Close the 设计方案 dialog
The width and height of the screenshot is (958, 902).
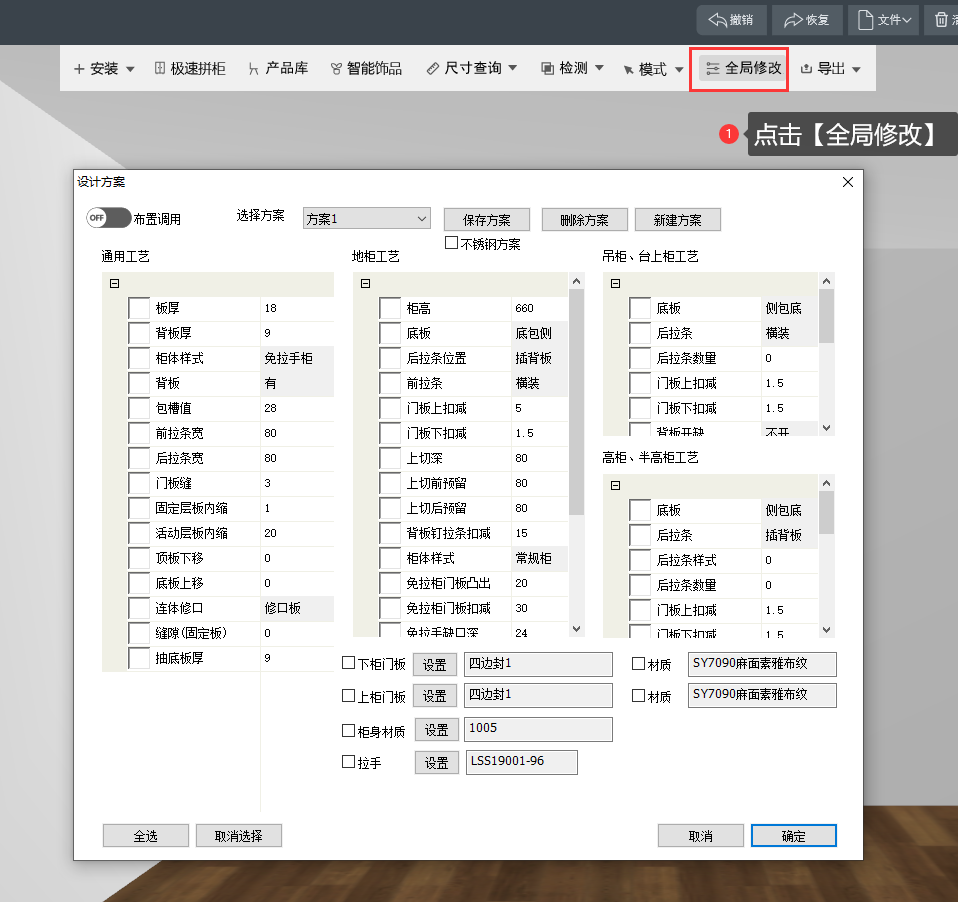coord(847,182)
